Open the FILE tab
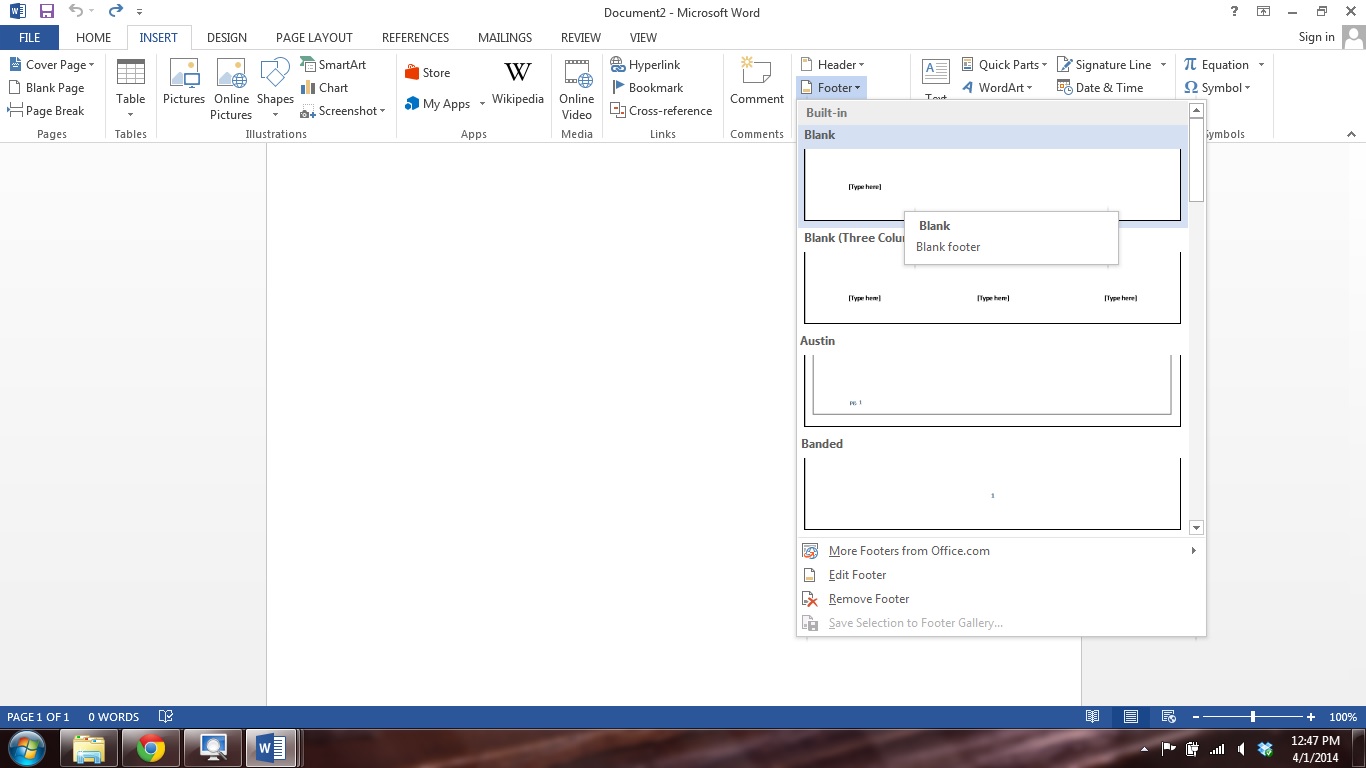1366x768 pixels. pos(29,38)
